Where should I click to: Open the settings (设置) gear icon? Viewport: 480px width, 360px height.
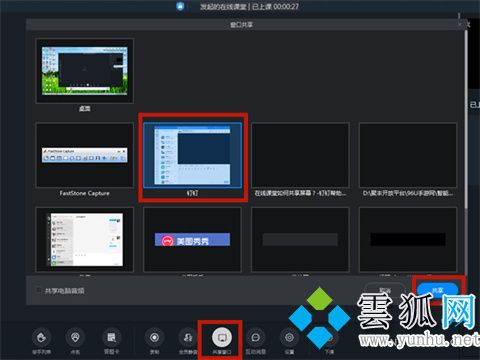pyautogui.click(x=289, y=337)
